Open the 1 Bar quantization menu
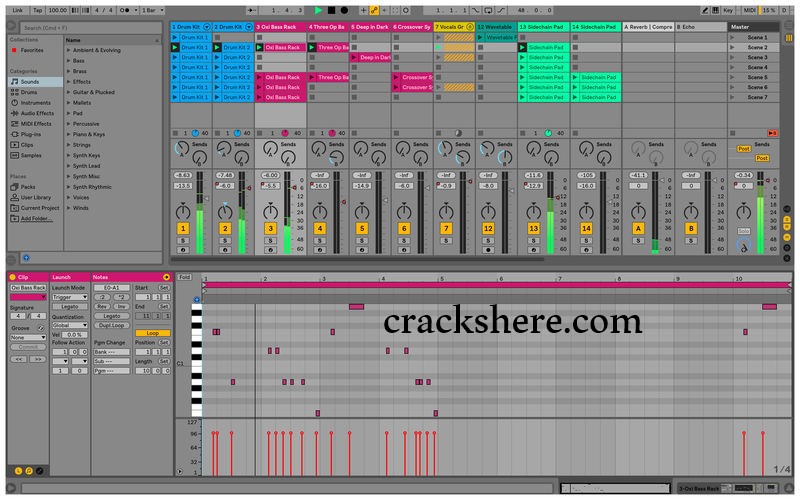The image size is (800, 500). [x=153, y=10]
